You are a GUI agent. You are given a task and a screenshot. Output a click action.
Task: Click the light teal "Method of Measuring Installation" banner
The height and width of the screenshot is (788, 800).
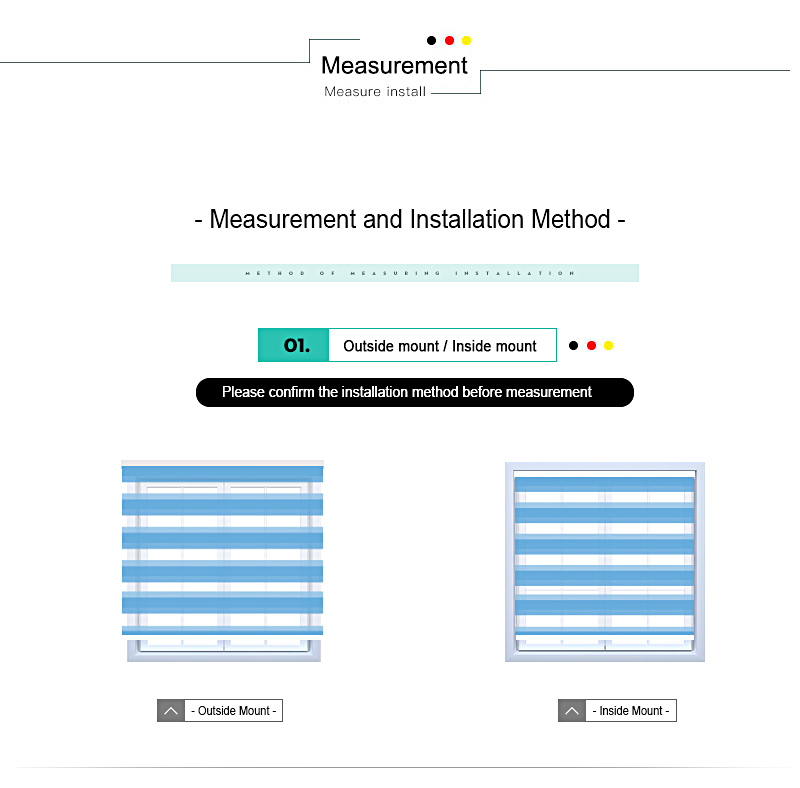pyautogui.click(x=404, y=273)
